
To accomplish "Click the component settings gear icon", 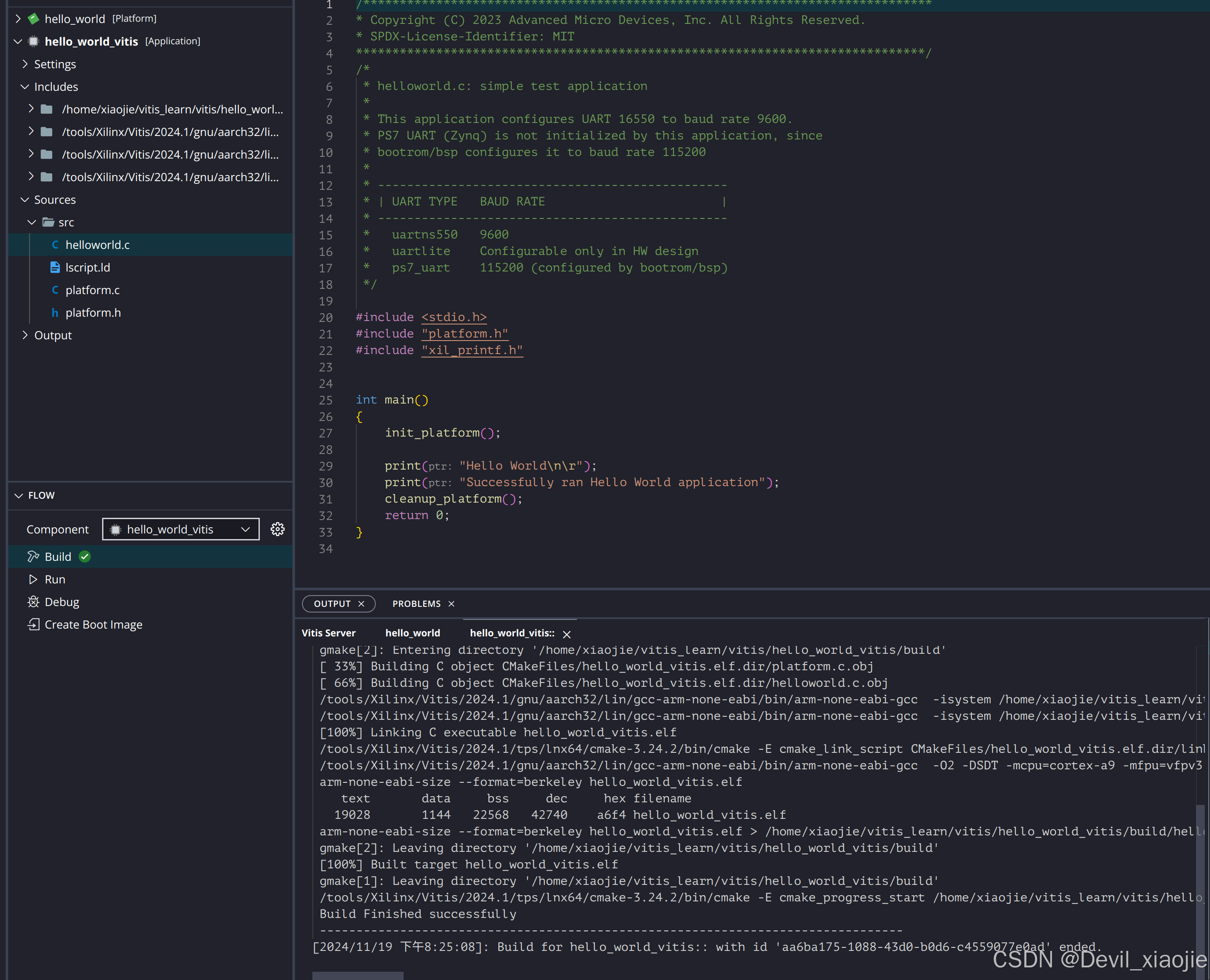I will coord(277,529).
